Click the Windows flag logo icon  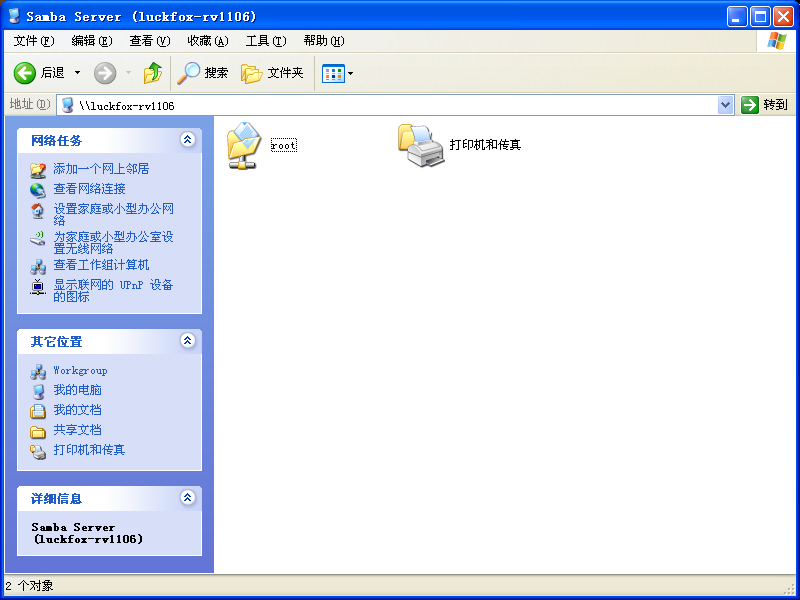(x=776, y=41)
